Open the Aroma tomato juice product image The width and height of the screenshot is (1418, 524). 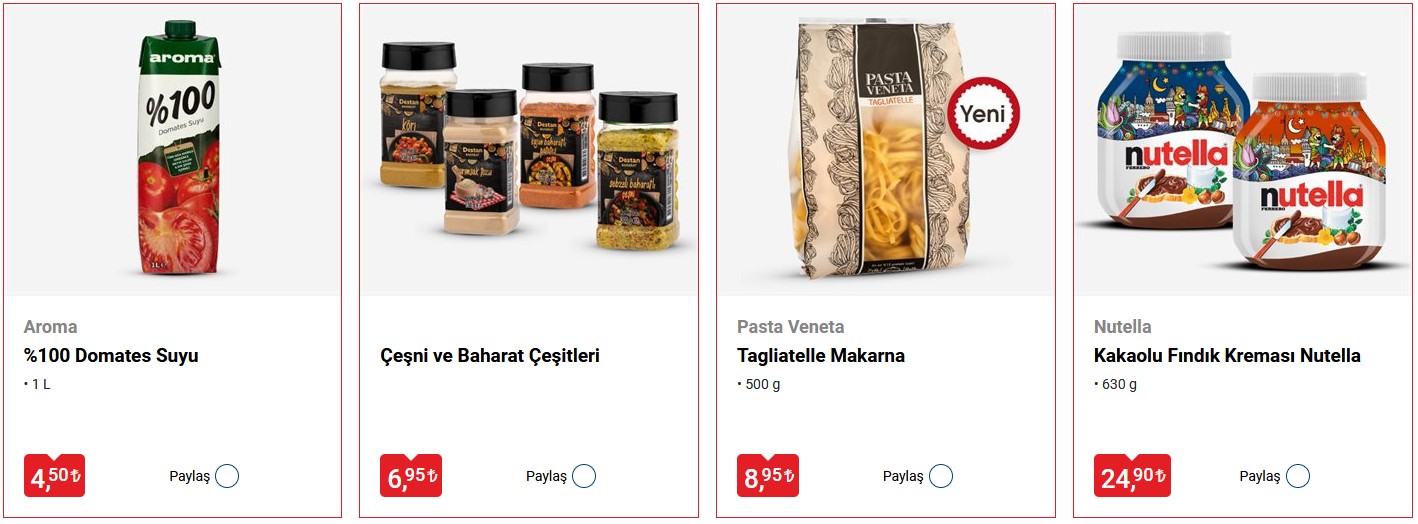tap(178, 150)
